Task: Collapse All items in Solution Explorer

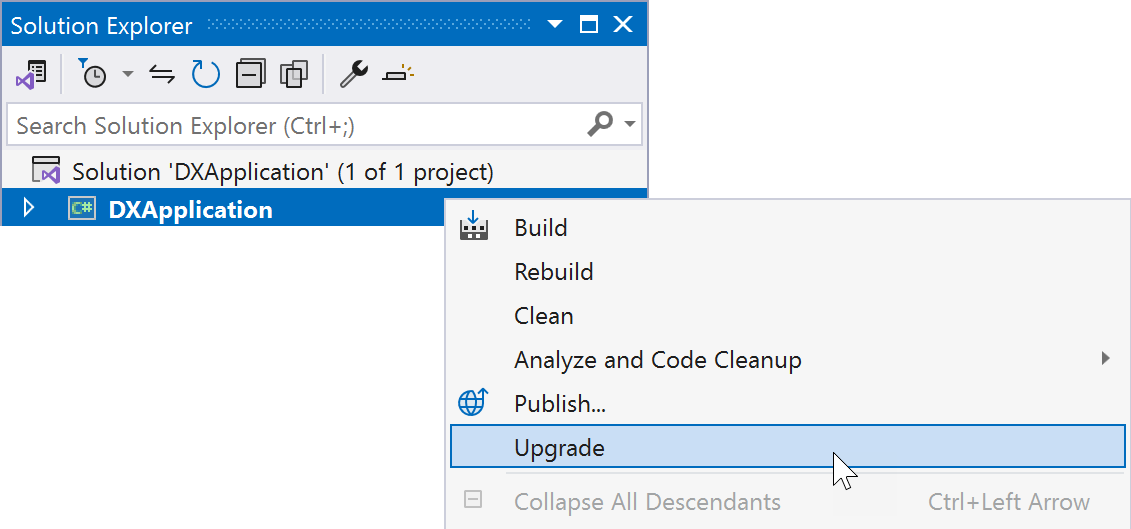Action: point(250,74)
